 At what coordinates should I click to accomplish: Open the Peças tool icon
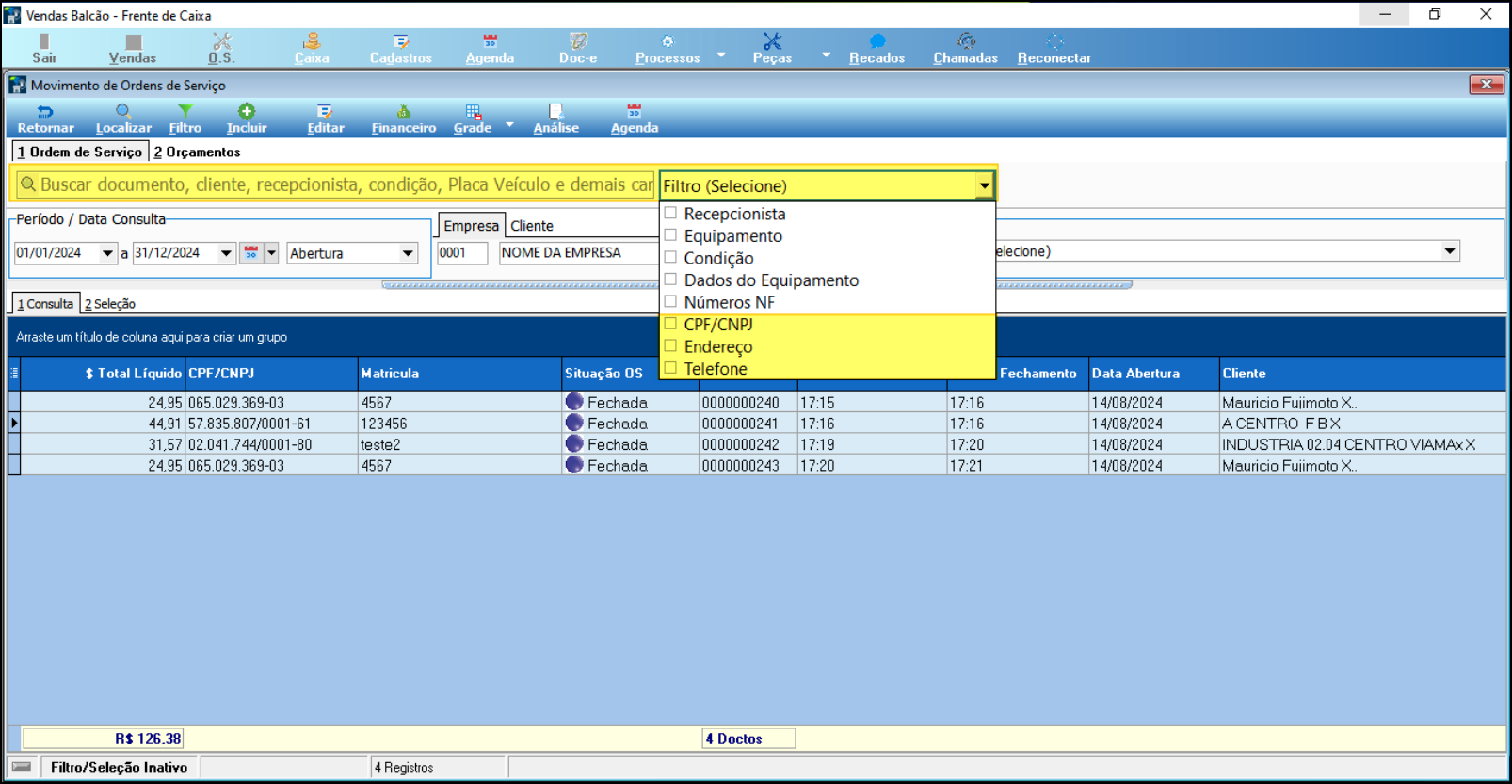(x=772, y=42)
